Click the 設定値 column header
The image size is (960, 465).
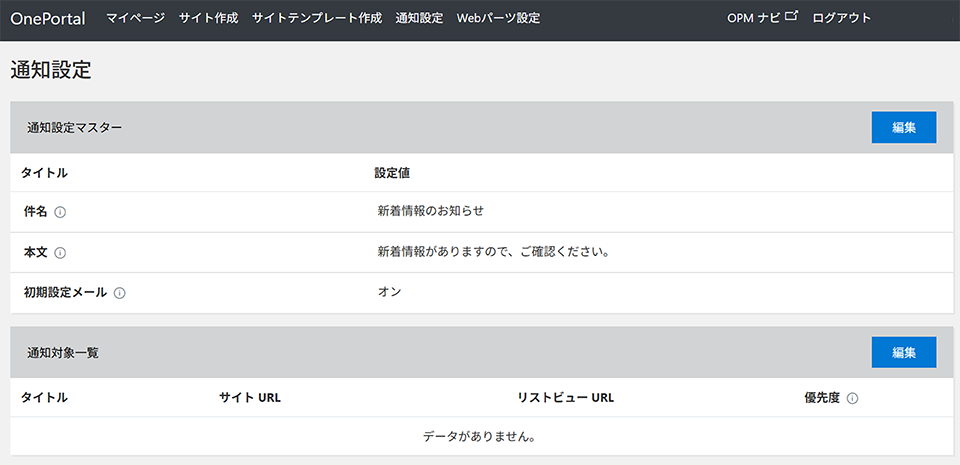tap(392, 173)
